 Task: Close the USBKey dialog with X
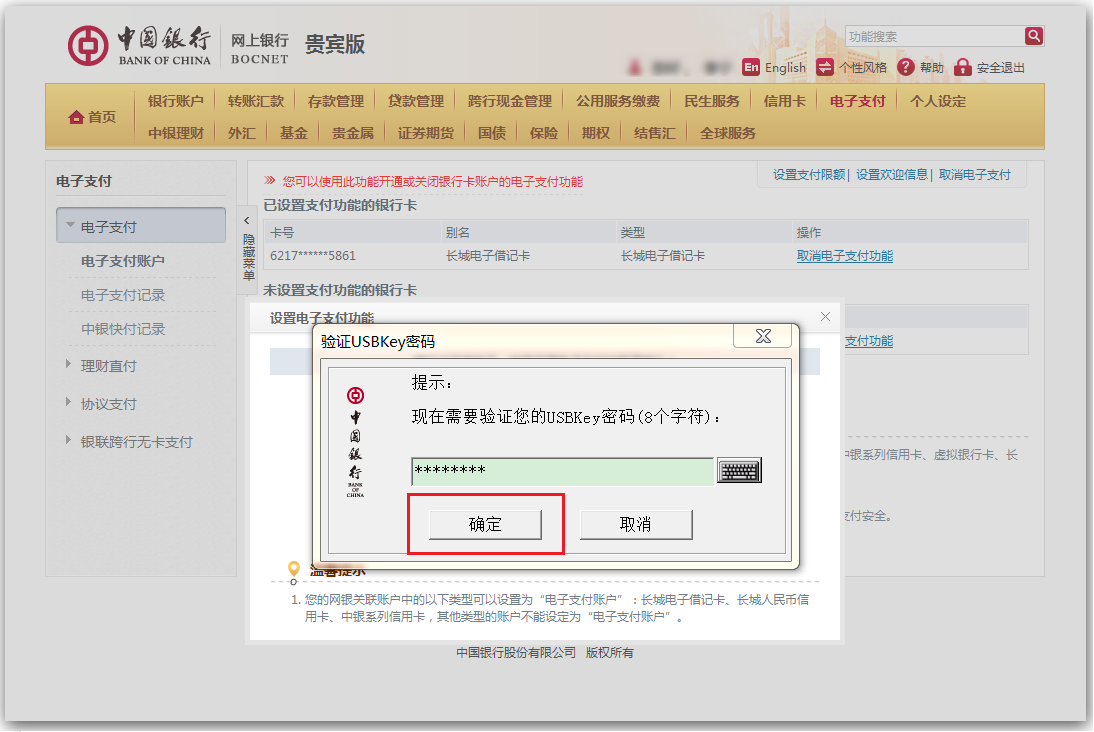click(x=763, y=335)
